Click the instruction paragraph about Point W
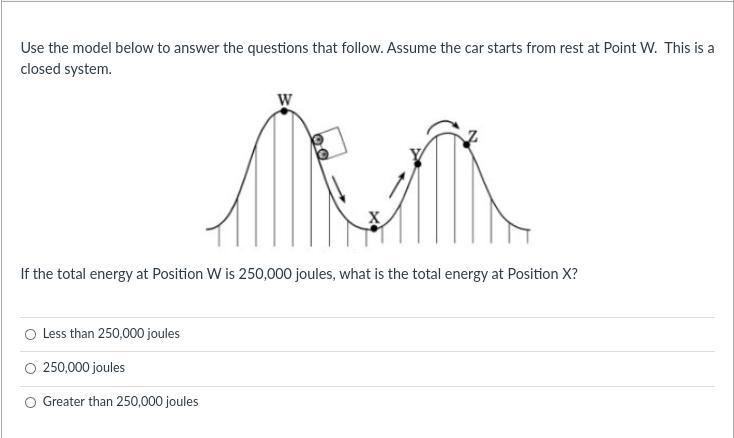 click(x=366, y=58)
